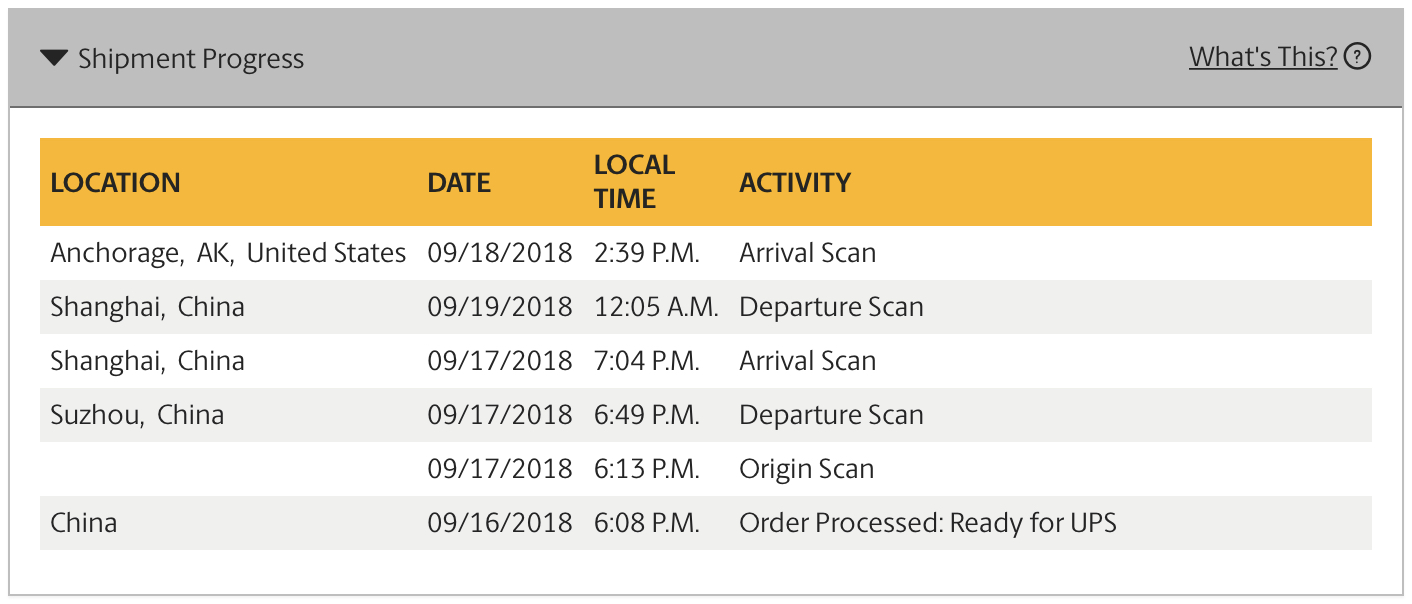The height and width of the screenshot is (604, 1412).
Task: Select the 09/19/2018 date cell
Action: pyautogui.click(x=500, y=307)
